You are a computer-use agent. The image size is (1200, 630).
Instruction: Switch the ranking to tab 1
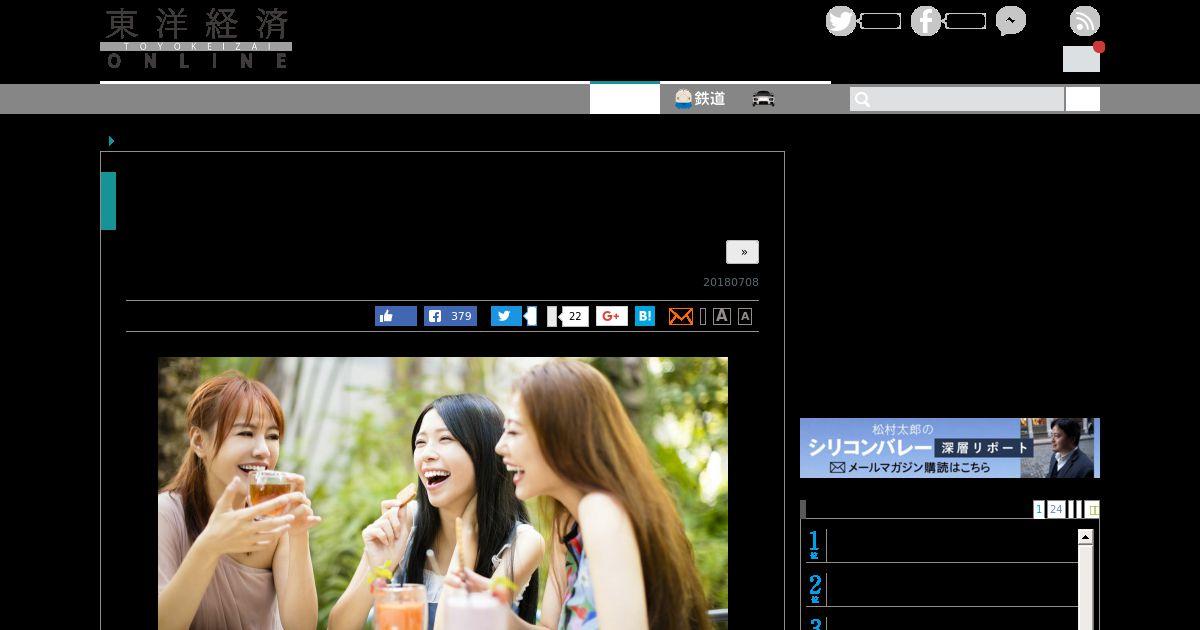tap(1039, 509)
